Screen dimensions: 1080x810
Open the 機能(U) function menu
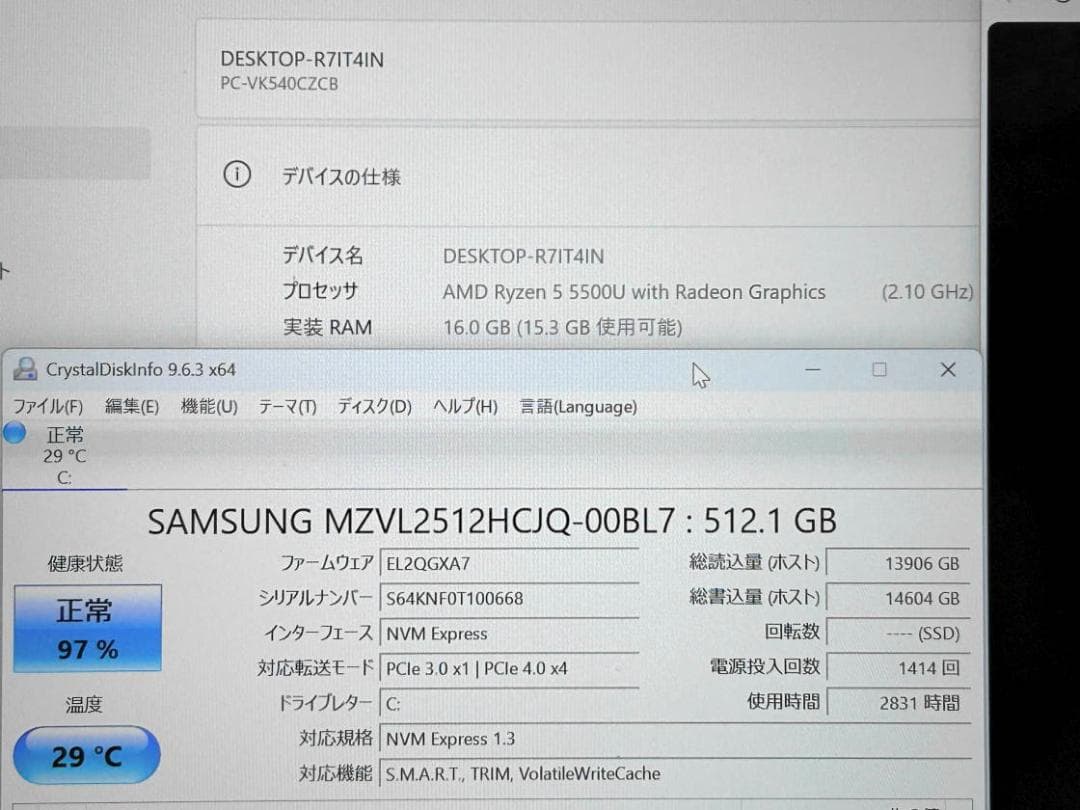(209, 407)
